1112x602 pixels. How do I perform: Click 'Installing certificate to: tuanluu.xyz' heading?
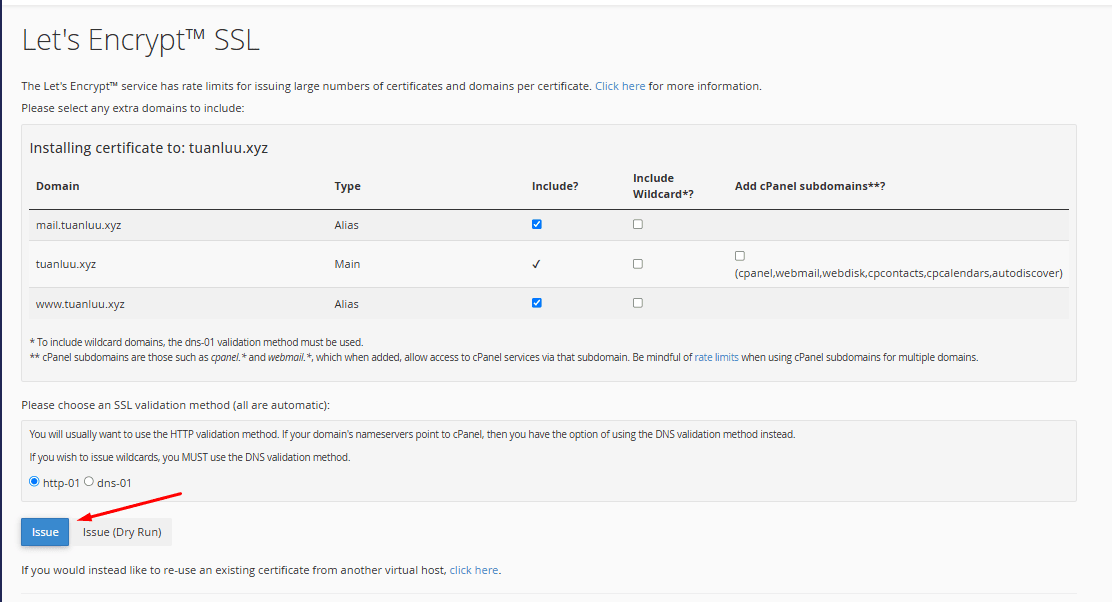(x=149, y=148)
